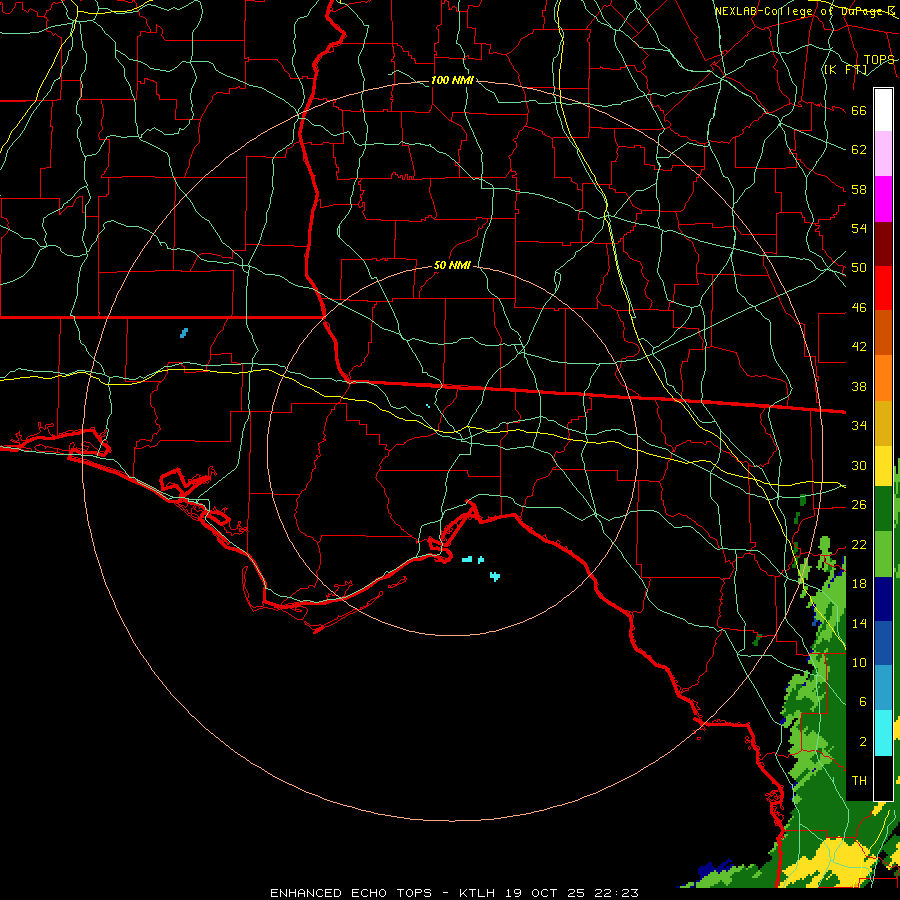
Task: Click the 'TH' legend label
Action: (859, 780)
